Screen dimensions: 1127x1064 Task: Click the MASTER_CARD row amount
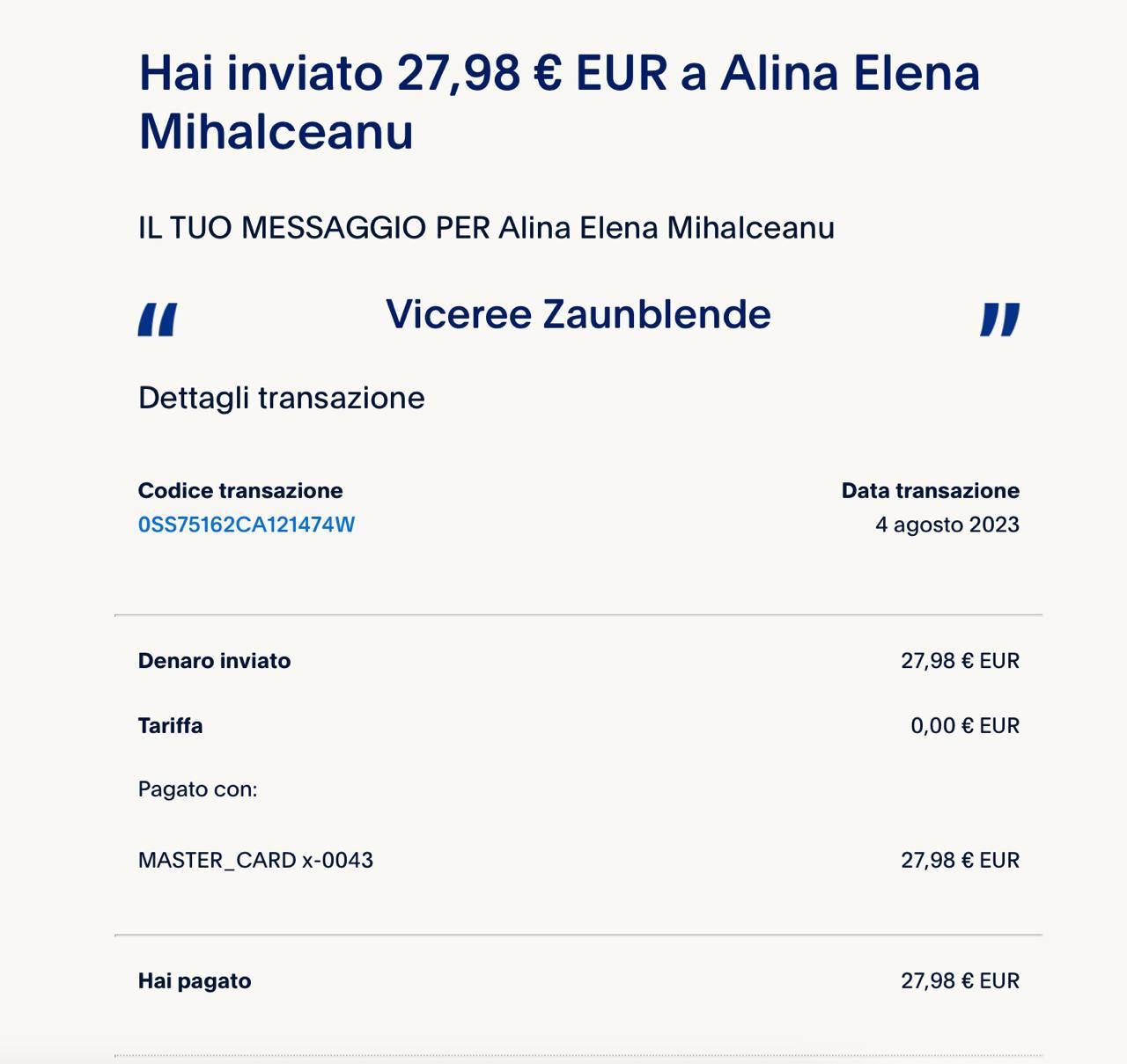point(959,860)
